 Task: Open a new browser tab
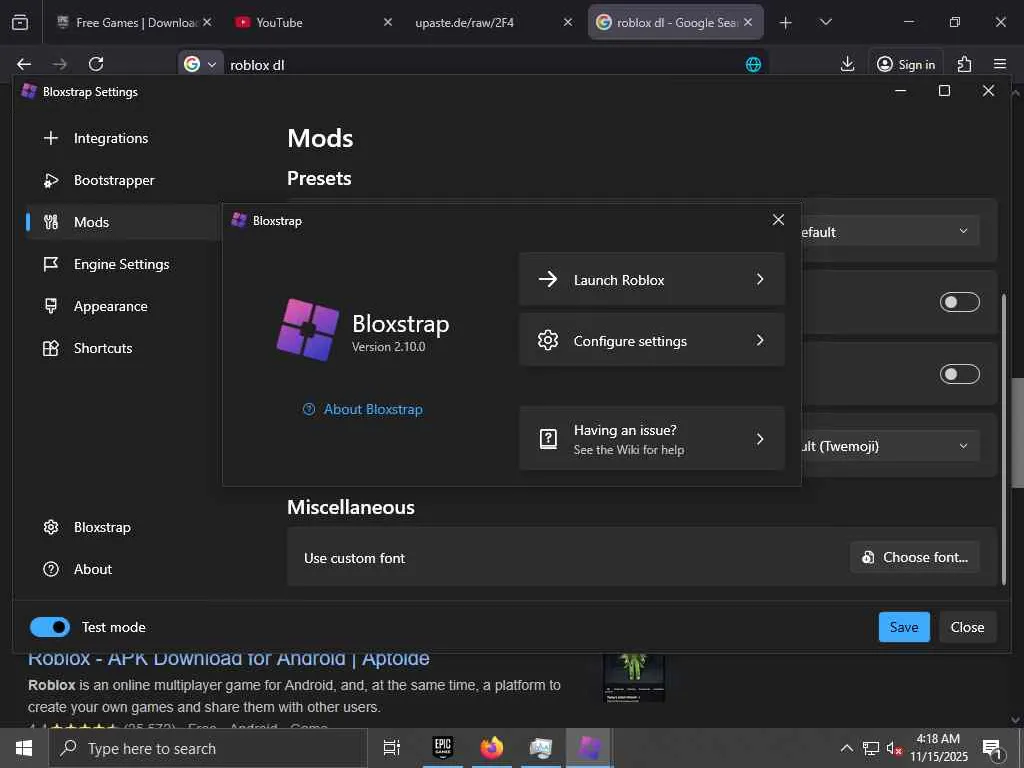[x=785, y=23]
